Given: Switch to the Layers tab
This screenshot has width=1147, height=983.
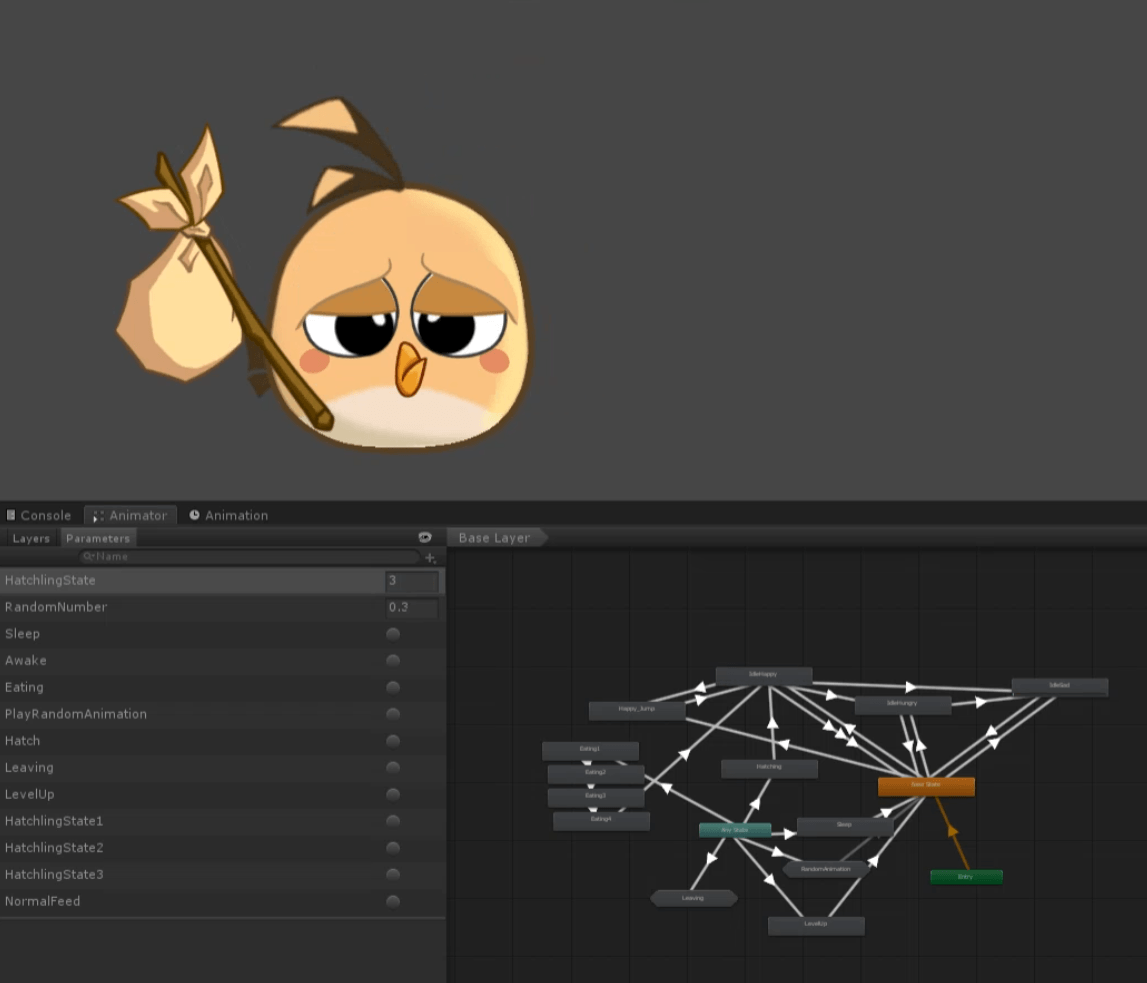Looking at the screenshot, I should [x=31, y=538].
